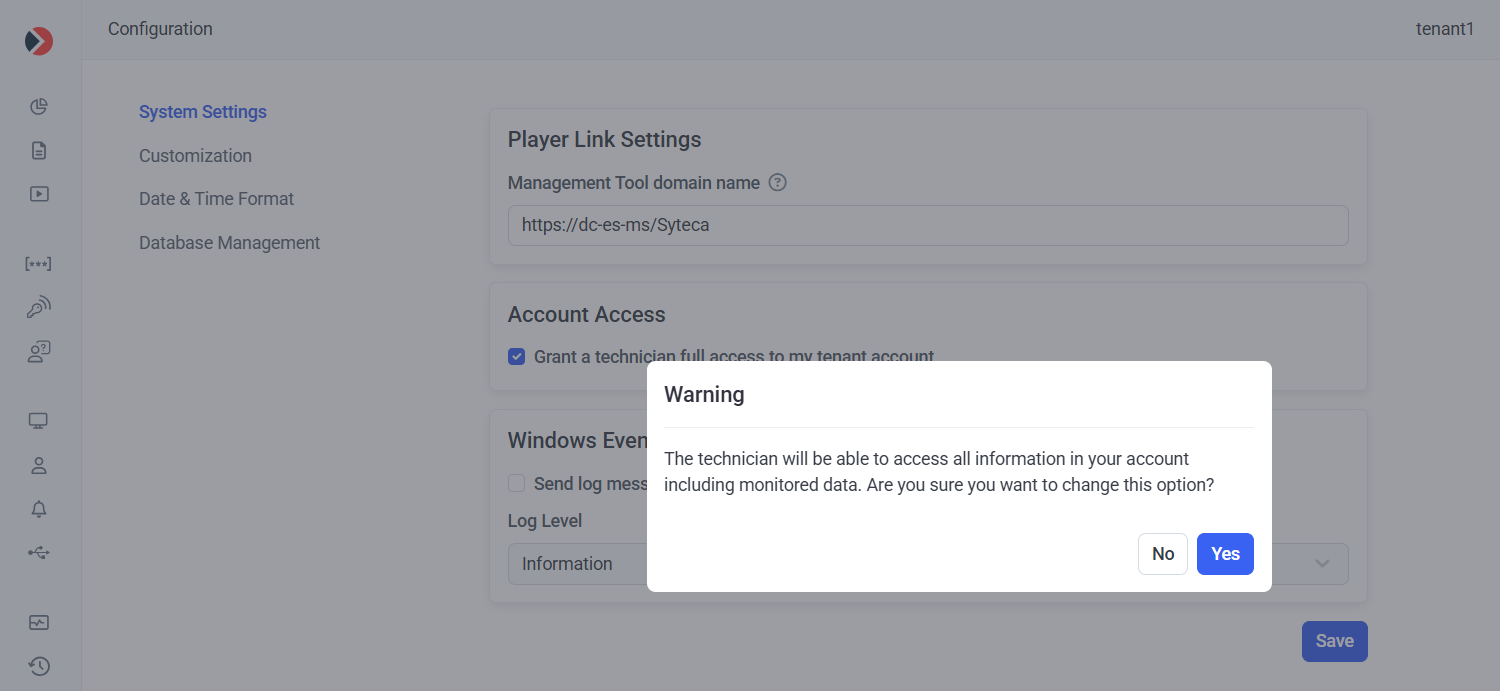Screen dimensions: 1500x691
Task: Go to Database Management section
Action: tap(229, 243)
